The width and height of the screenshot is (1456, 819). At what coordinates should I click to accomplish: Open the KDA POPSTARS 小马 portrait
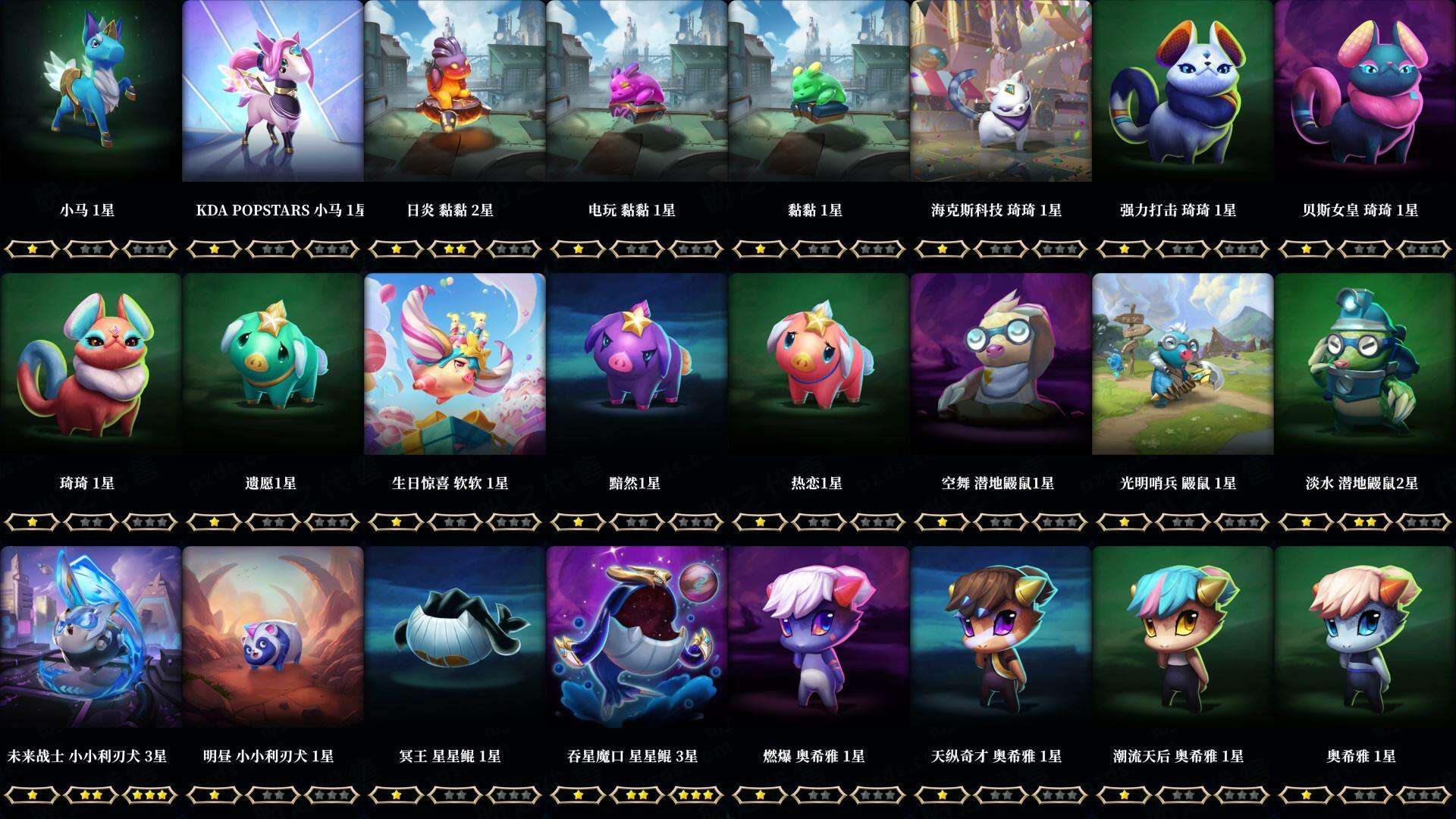click(273, 91)
